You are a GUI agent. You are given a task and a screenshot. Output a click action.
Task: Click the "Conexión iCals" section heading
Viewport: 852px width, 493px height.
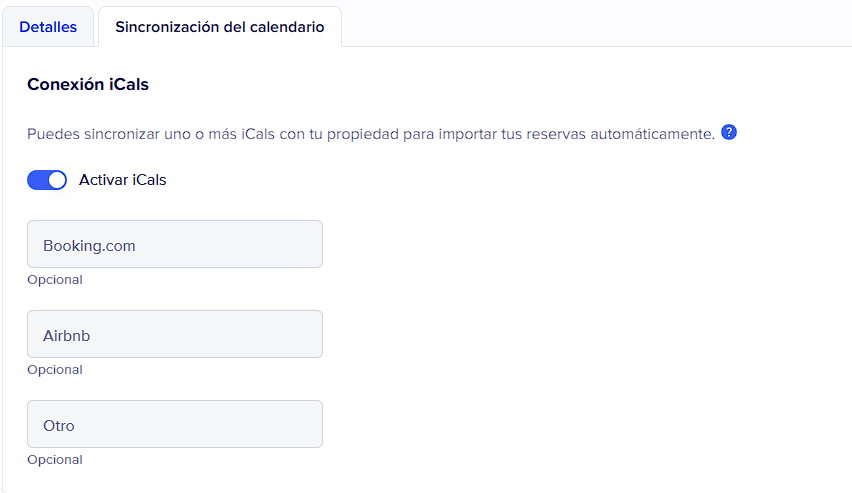(x=88, y=85)
